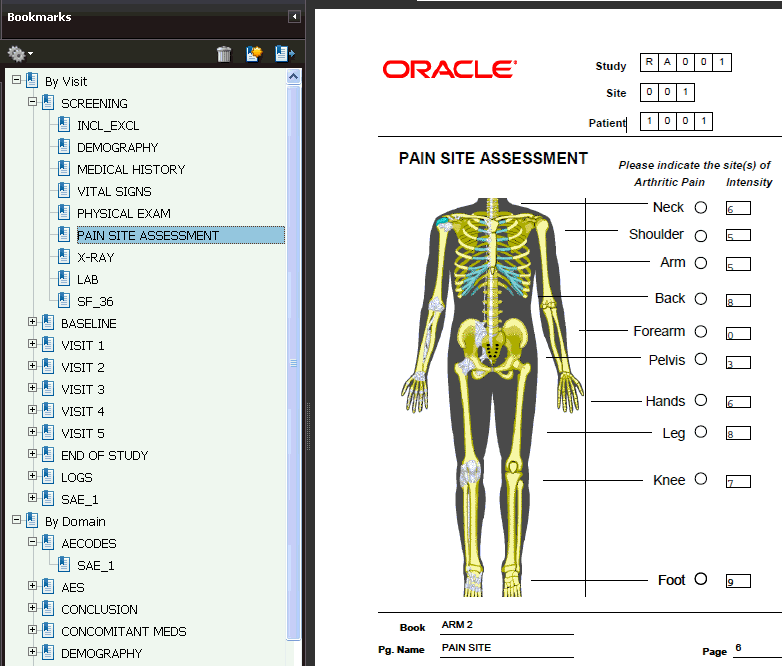Expand the VISIT 2 bookmark node

click(32, 366)
